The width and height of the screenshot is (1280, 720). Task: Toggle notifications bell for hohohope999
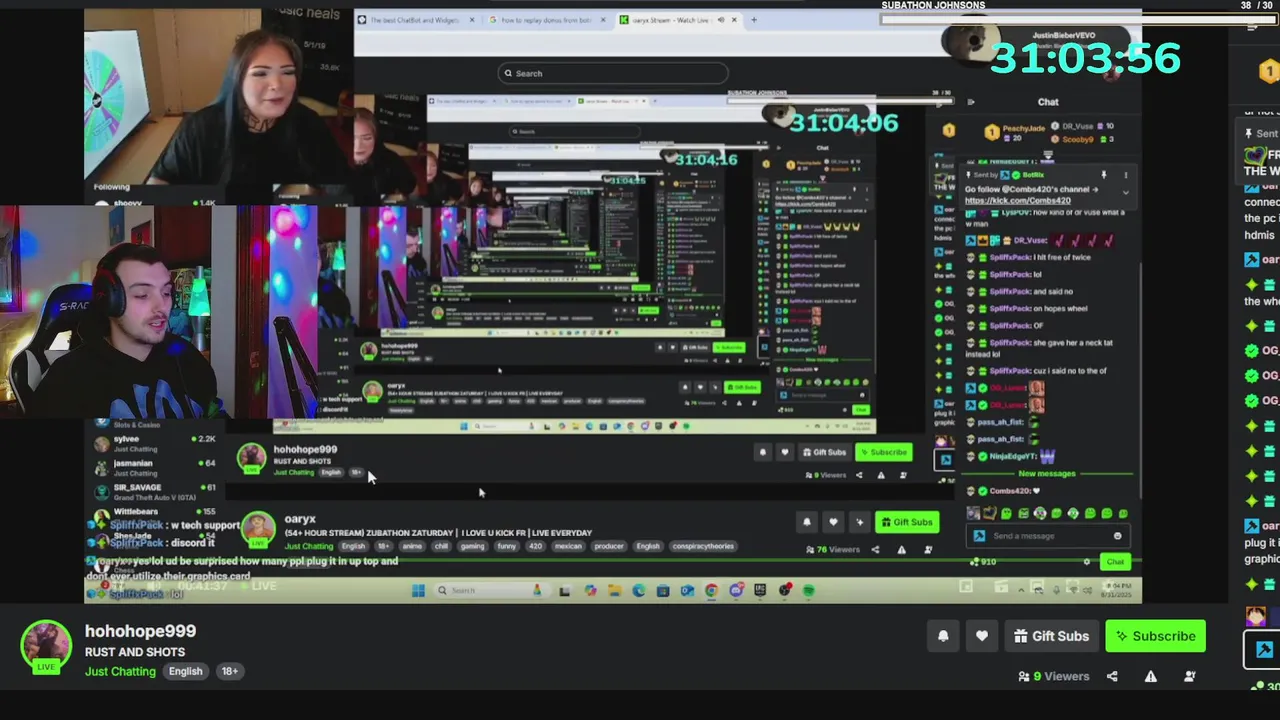[x=943, y=636]
